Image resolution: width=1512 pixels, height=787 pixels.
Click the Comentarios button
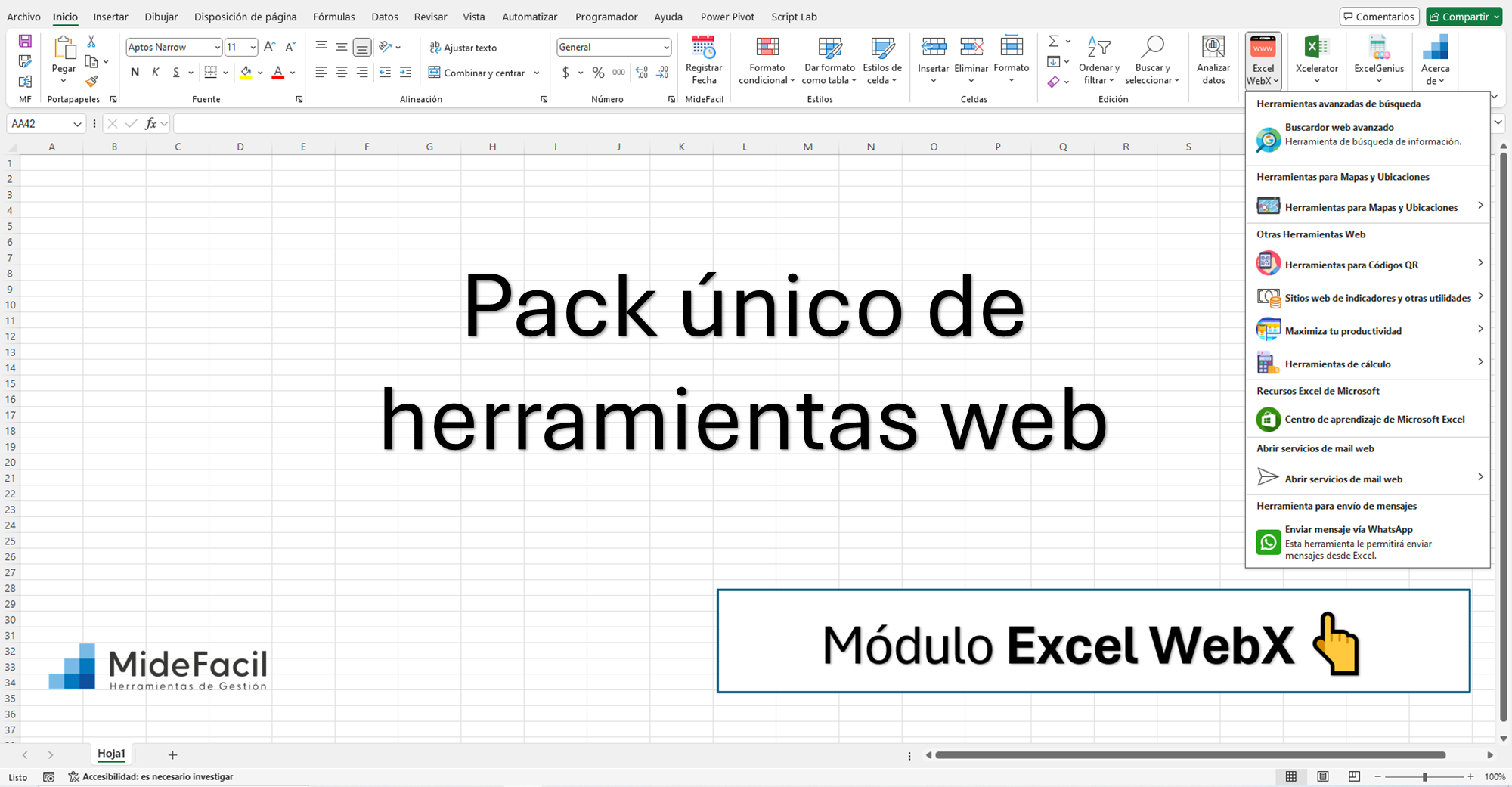1378,17
